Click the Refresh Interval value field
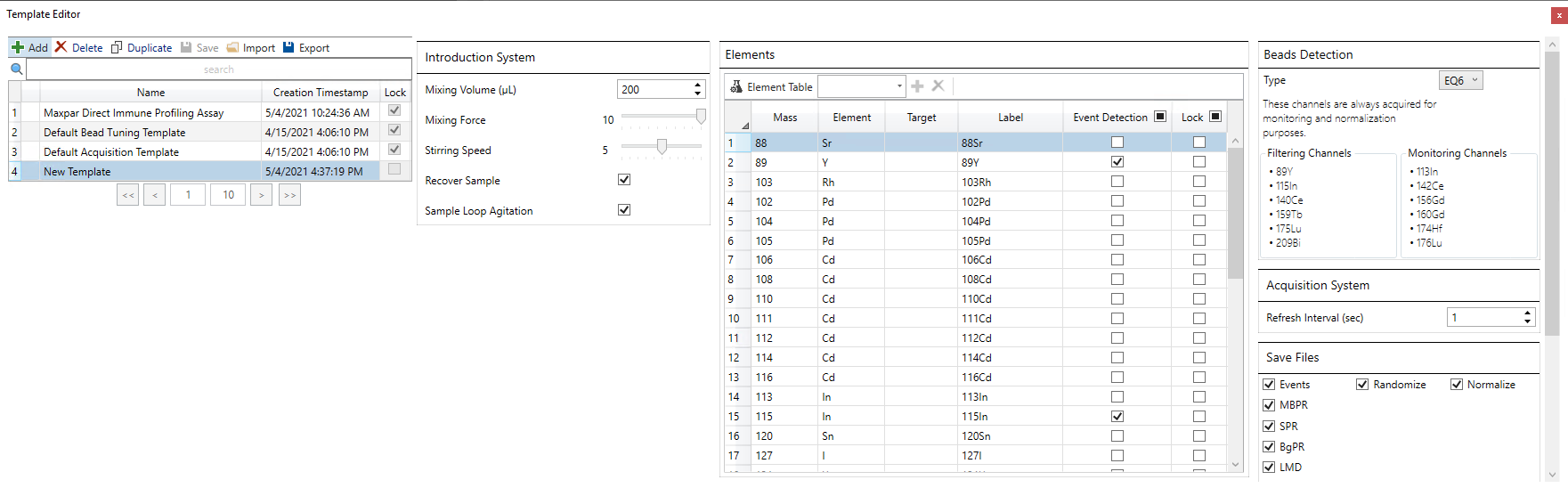 coord(1484,318)
